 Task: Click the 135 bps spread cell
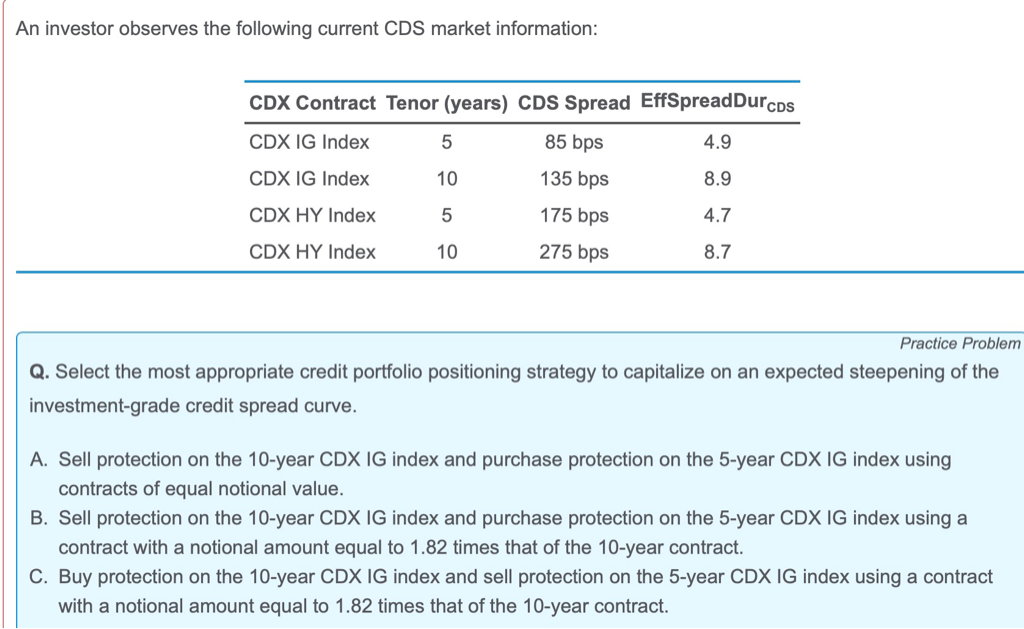coord(574,179)
